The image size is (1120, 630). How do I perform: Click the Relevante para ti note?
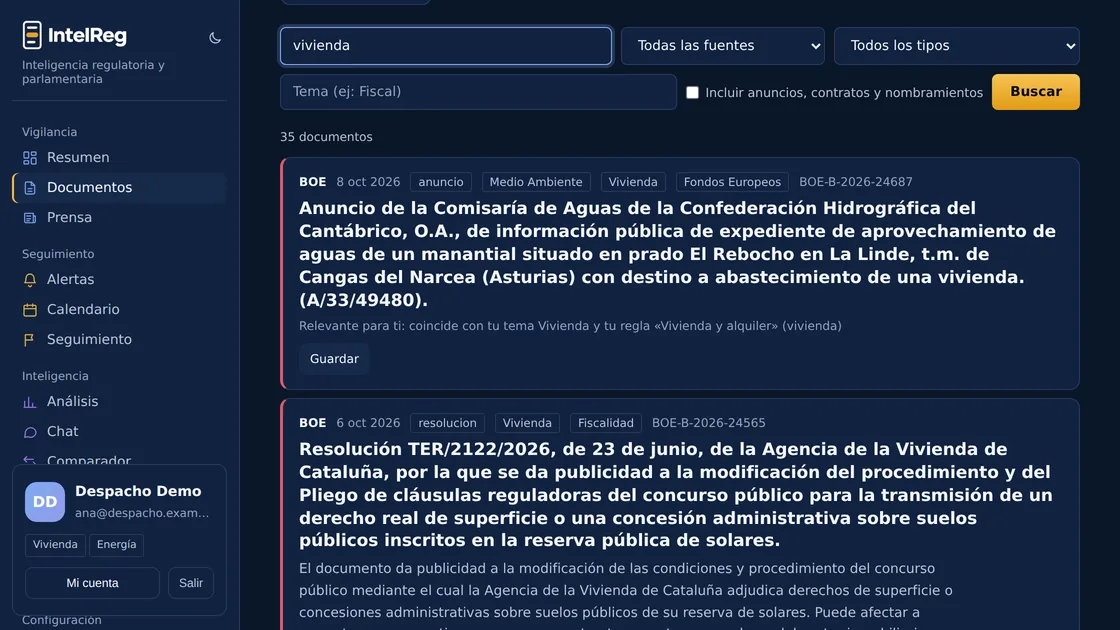(x=570, y=326)
